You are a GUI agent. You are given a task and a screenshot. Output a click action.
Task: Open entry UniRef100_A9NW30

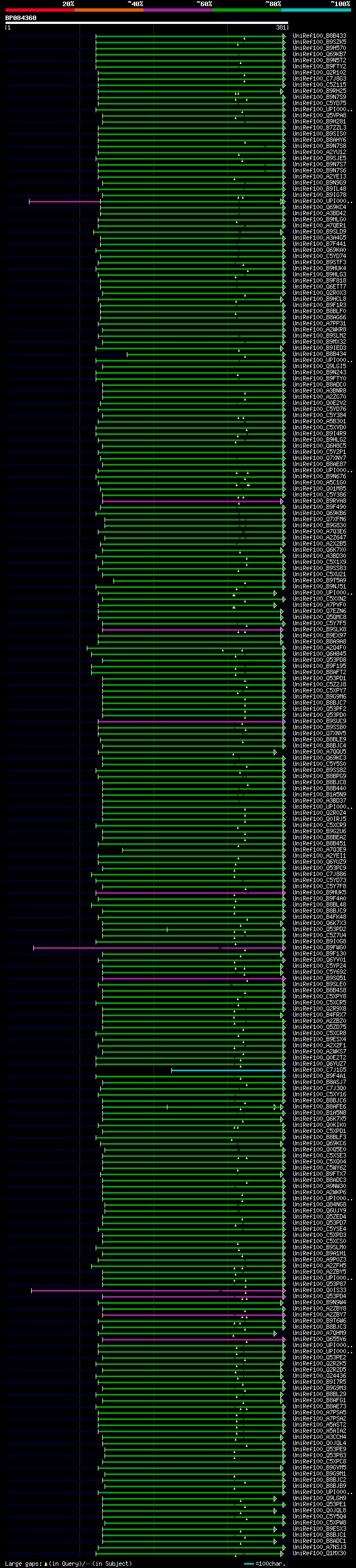point(319,1186)
